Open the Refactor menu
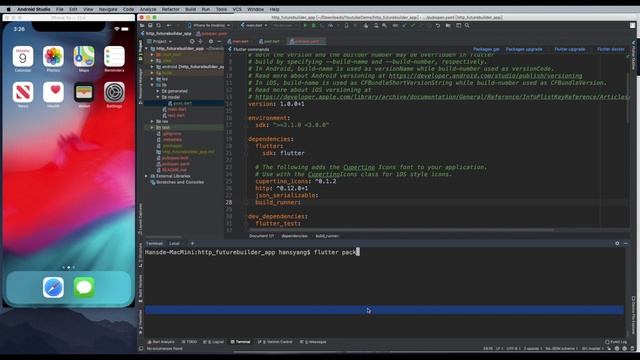Image resolution: width=640 pixels, height=360 pixels. point(171,9)
